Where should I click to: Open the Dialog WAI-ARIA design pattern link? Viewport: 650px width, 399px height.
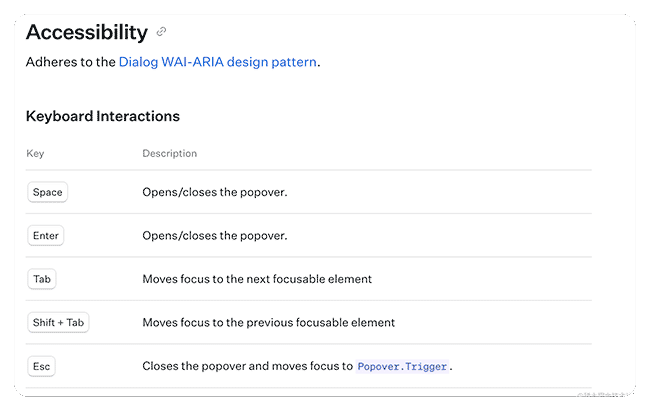(218, 62)
